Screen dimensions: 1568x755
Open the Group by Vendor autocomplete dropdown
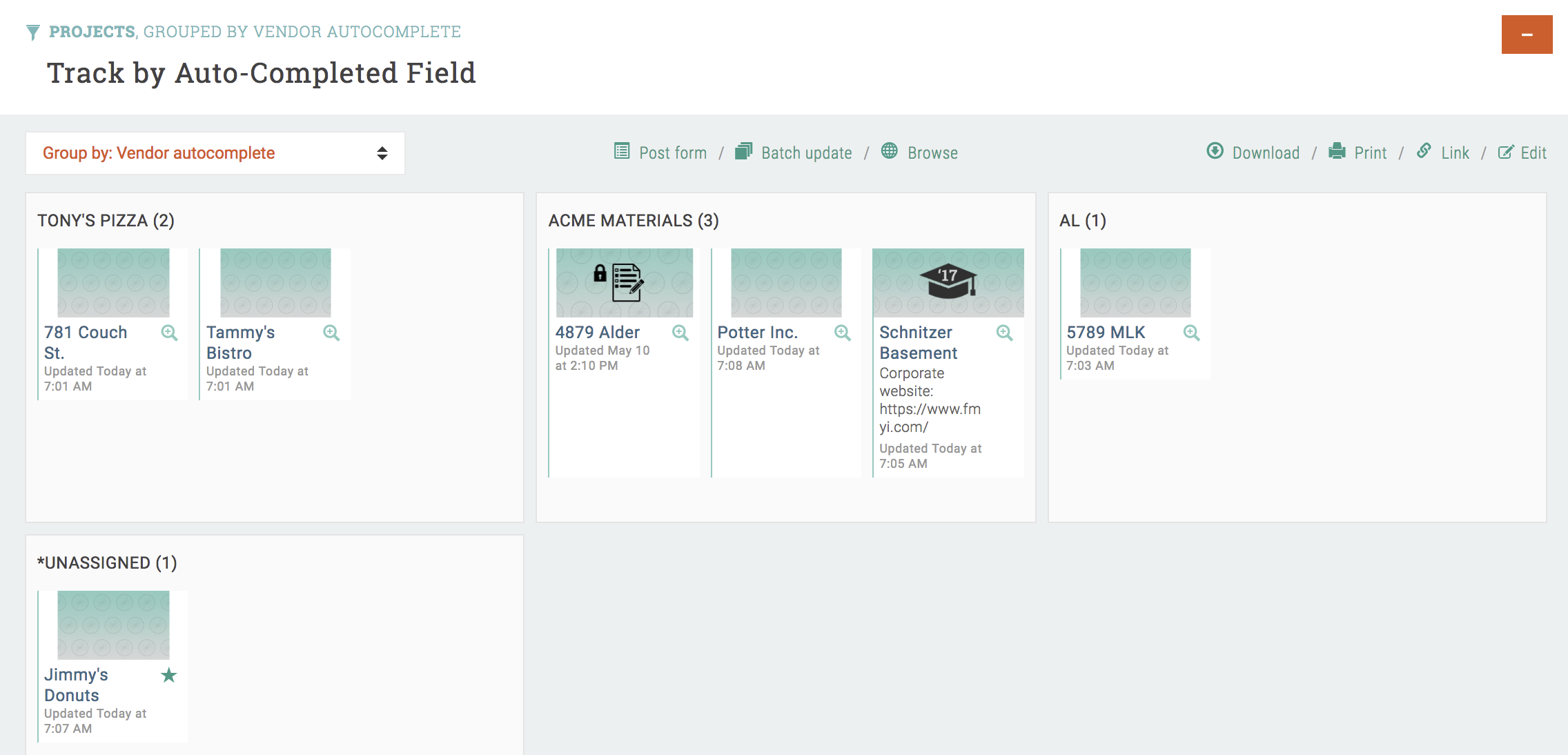[x=215, y=153]
